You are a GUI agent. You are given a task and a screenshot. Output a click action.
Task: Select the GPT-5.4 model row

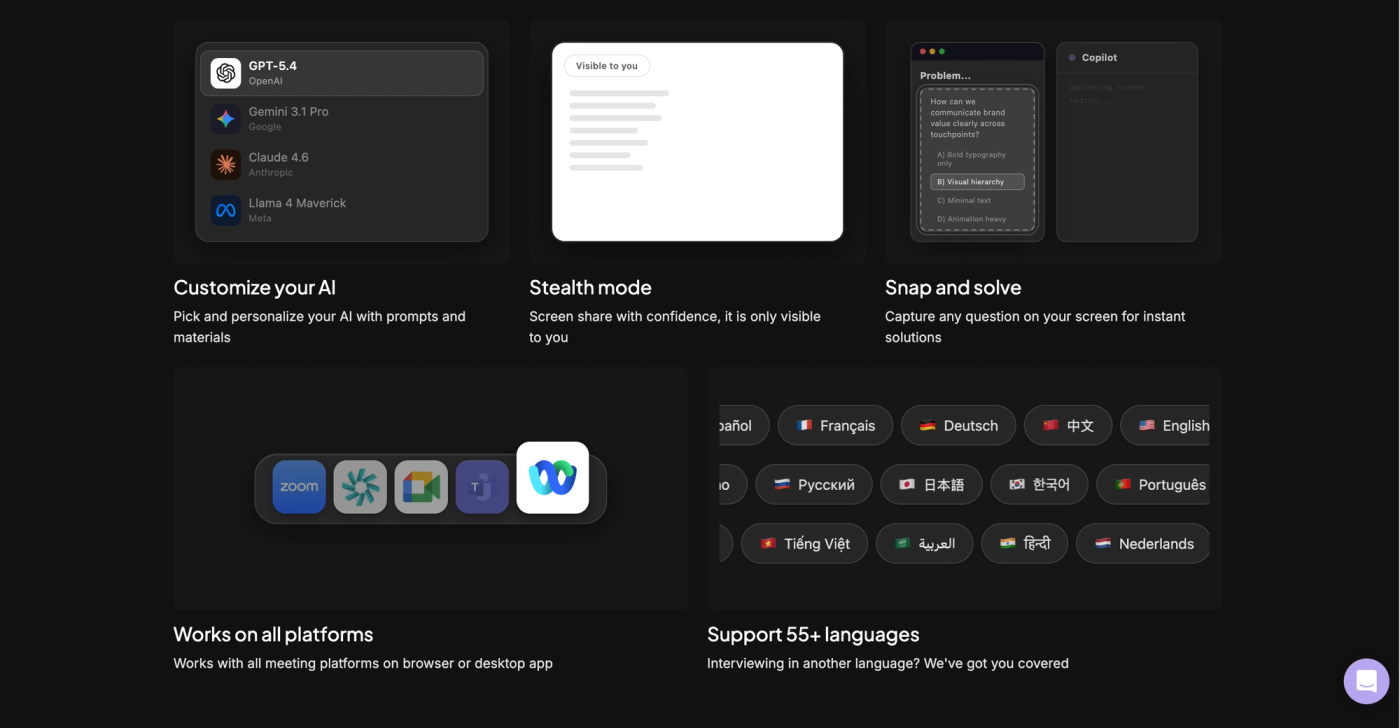point(342,73)
